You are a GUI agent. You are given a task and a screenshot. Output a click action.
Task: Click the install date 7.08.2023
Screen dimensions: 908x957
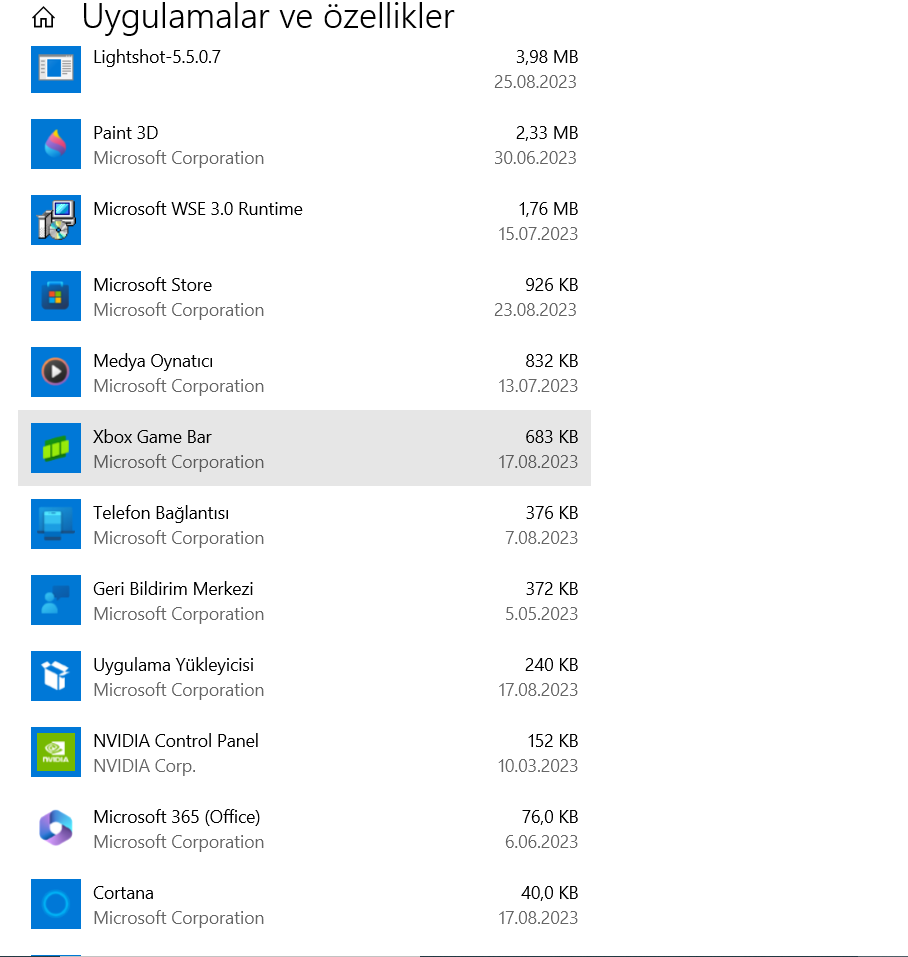tap(541, 538)
